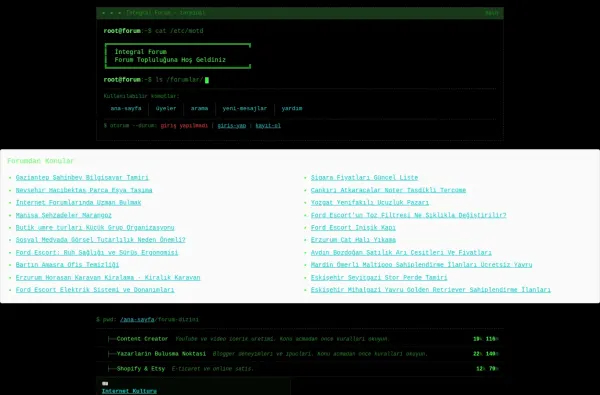Open Yozgat Yenifakılı Ucuzluk Pazarı topic

(x=370, y=202)
